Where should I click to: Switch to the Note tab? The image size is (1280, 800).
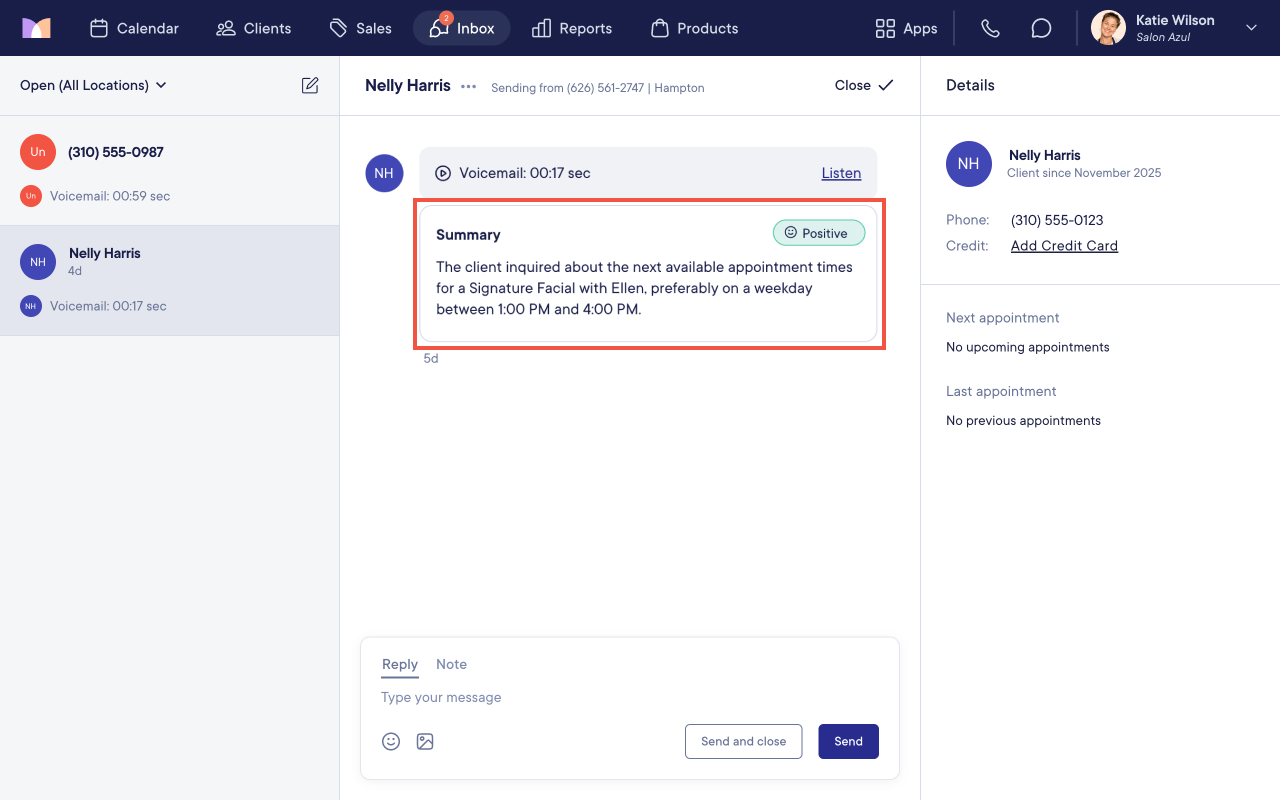click(451, 664)
